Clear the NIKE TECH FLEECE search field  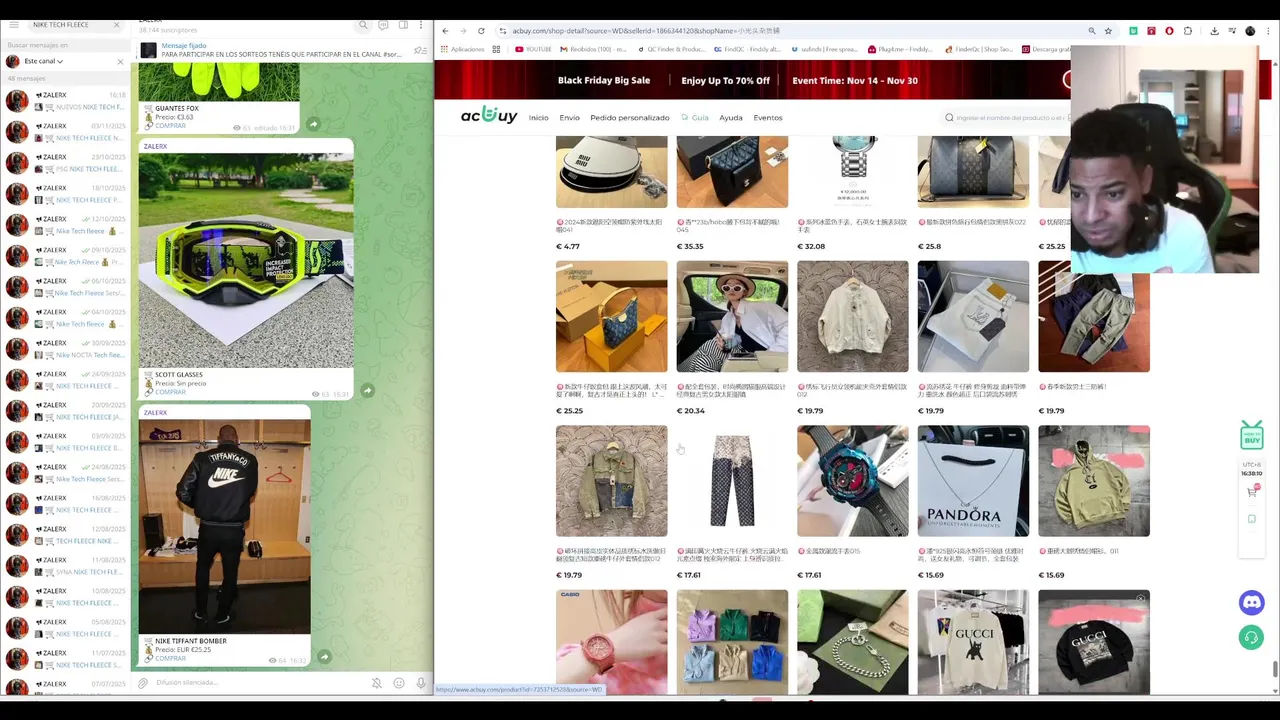coord(116,24)
